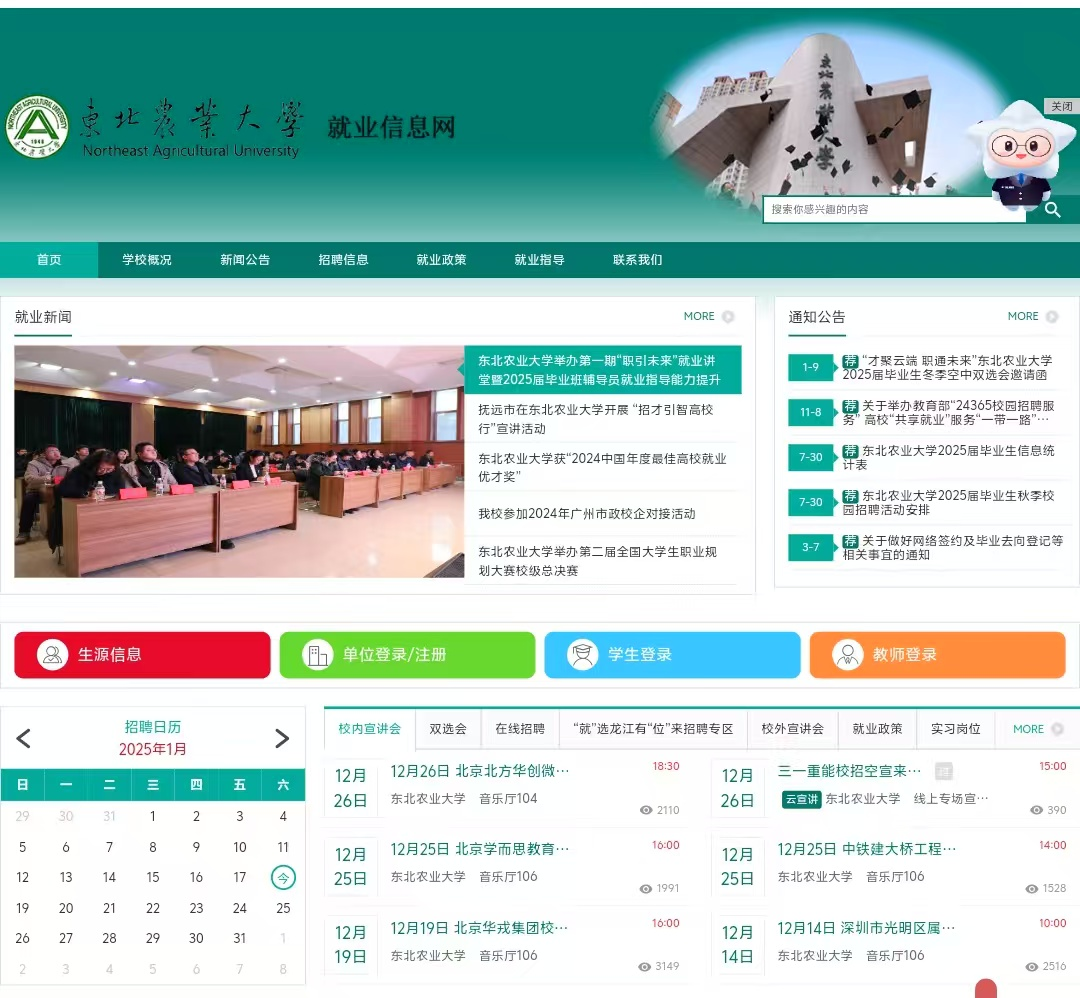The height and width of the screenshot is (998, 1080).
Task: Open 单位登录/注册 green button
Action: (x=407, y=655)
